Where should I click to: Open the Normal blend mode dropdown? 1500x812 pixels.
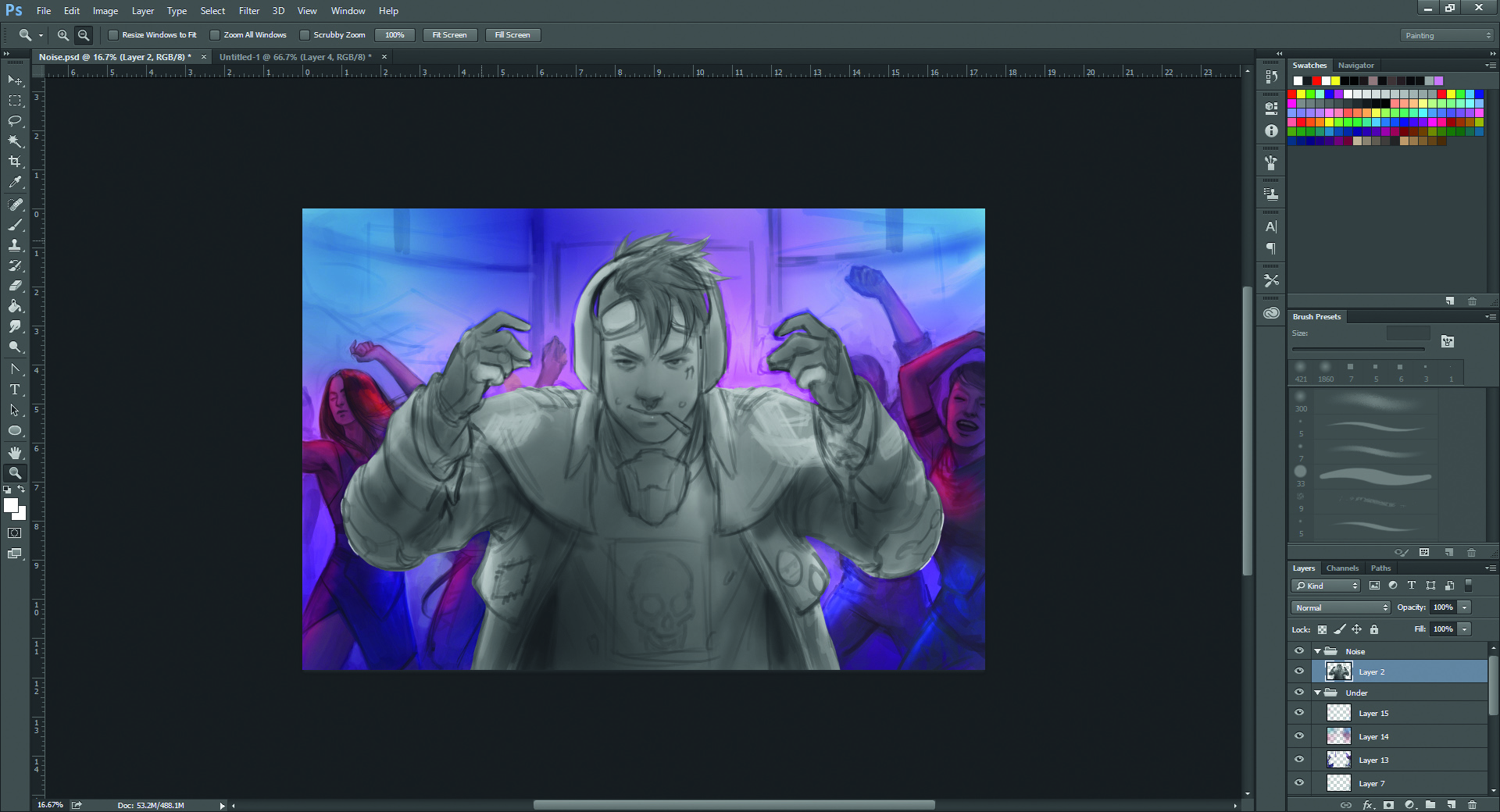point(1341,607)
